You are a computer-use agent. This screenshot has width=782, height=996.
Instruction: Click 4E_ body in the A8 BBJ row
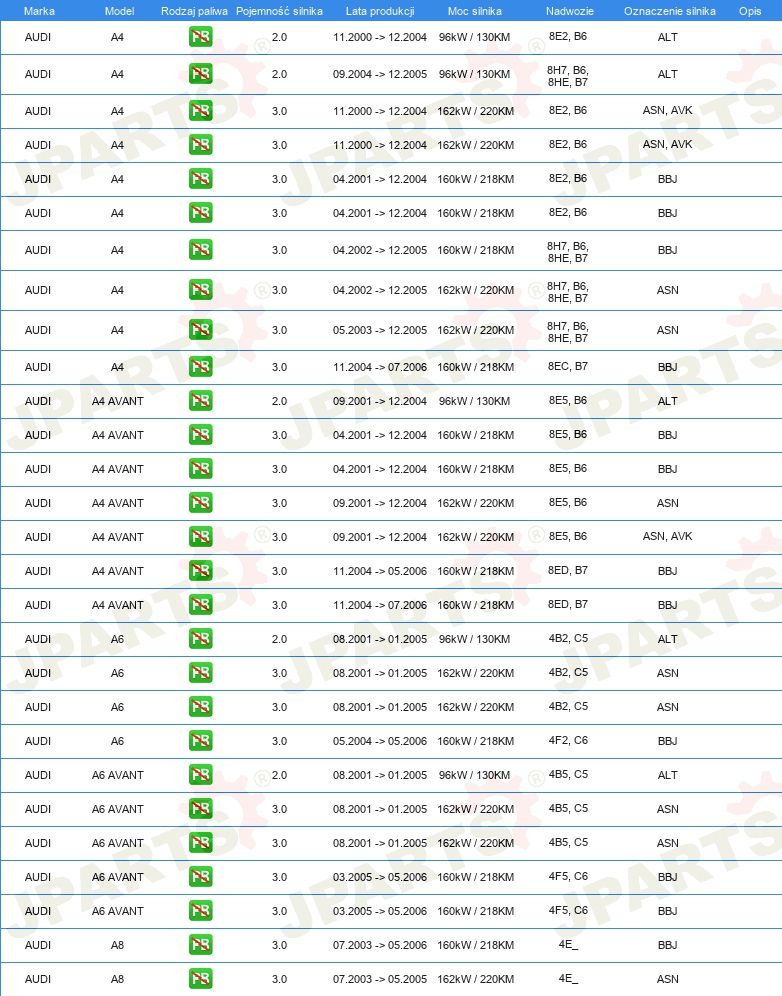pyautogui.click(x=568, y=944)
